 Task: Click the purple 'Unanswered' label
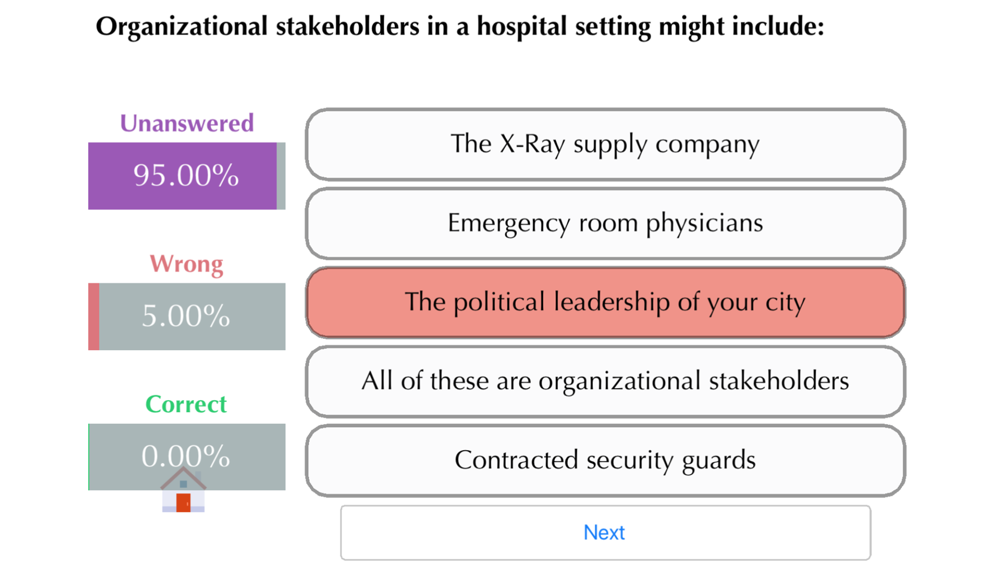[x=187, y=123]
